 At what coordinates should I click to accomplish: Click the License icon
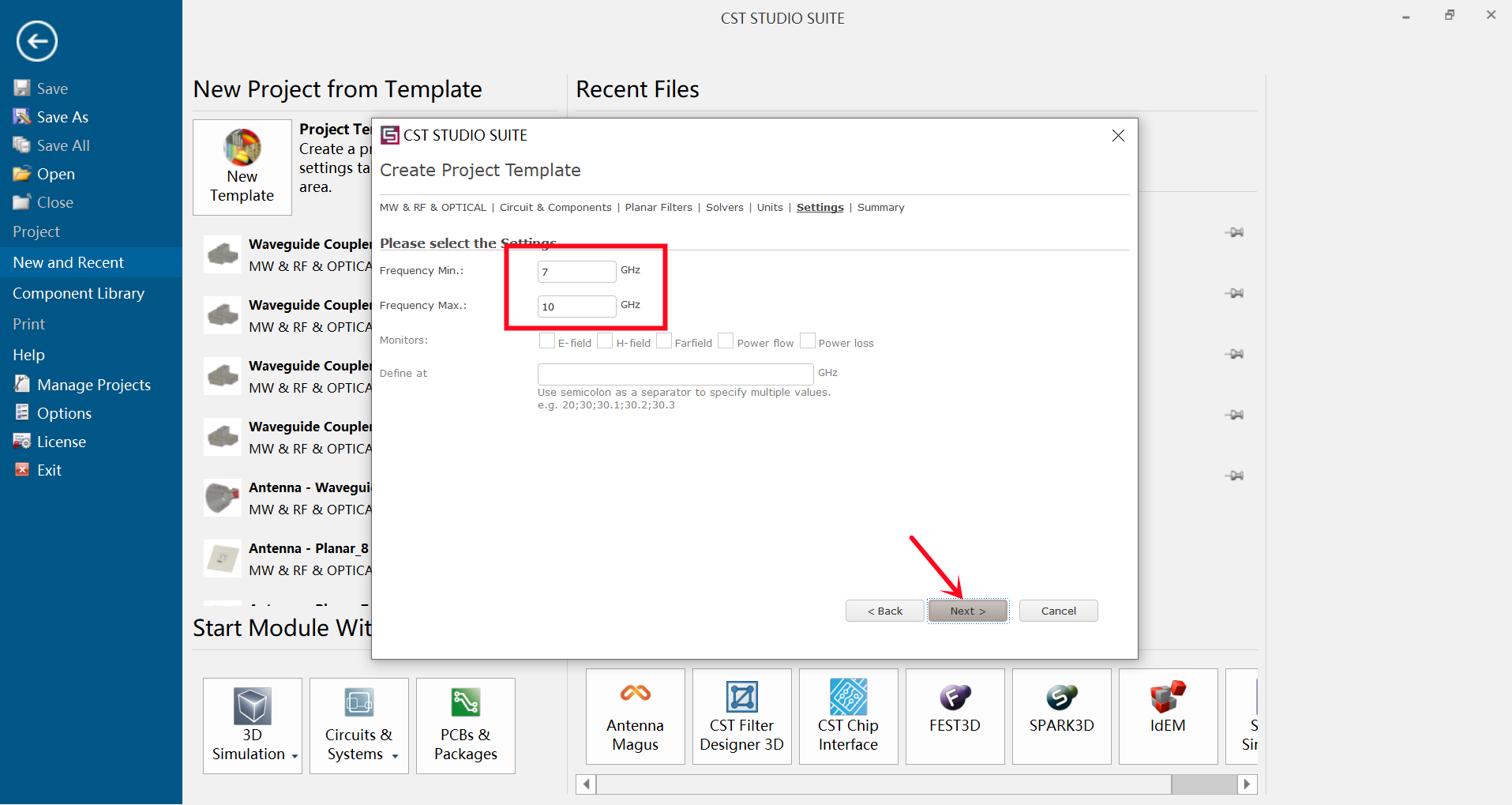(22, 442)
